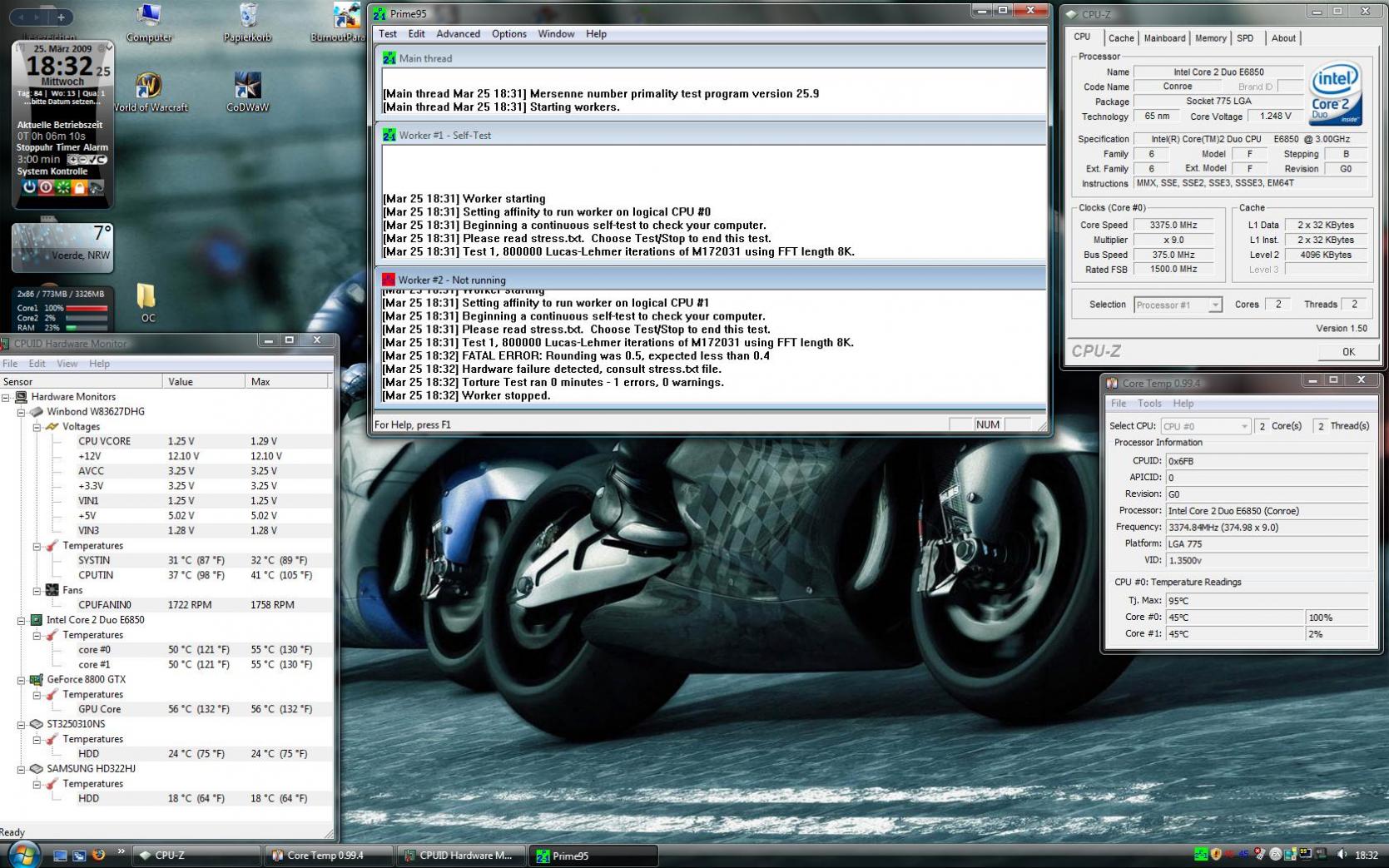Image resolution: width=1389 pixels, height=868 pixels.
Task: Switch to the SPD tab in CPU-Z
Action: point(1245,38)
